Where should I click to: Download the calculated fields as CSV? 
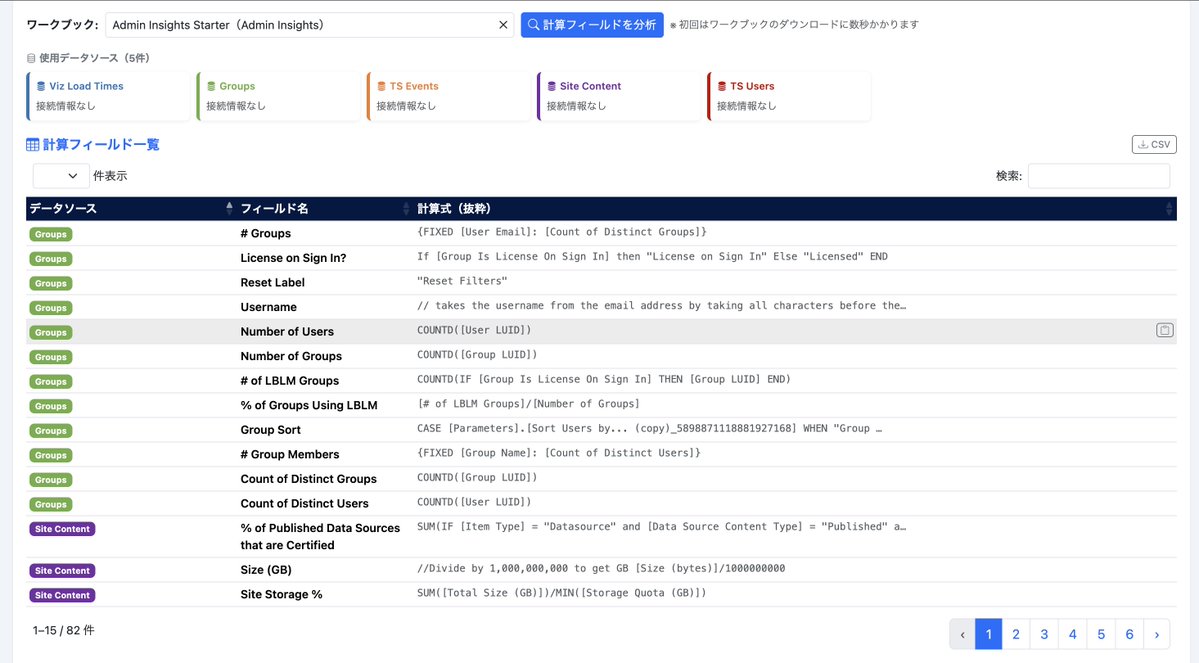[x=1154, y=145]
